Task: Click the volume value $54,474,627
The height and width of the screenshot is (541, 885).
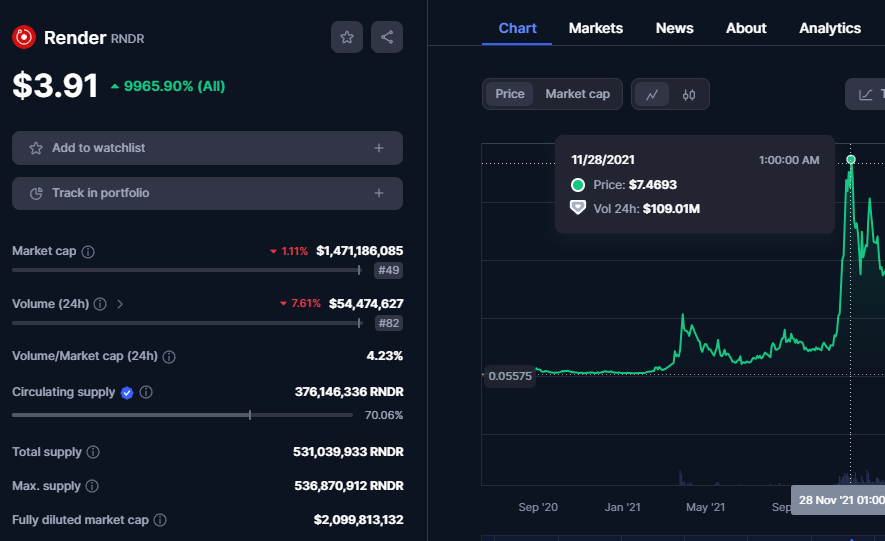Action: (366, 304)
